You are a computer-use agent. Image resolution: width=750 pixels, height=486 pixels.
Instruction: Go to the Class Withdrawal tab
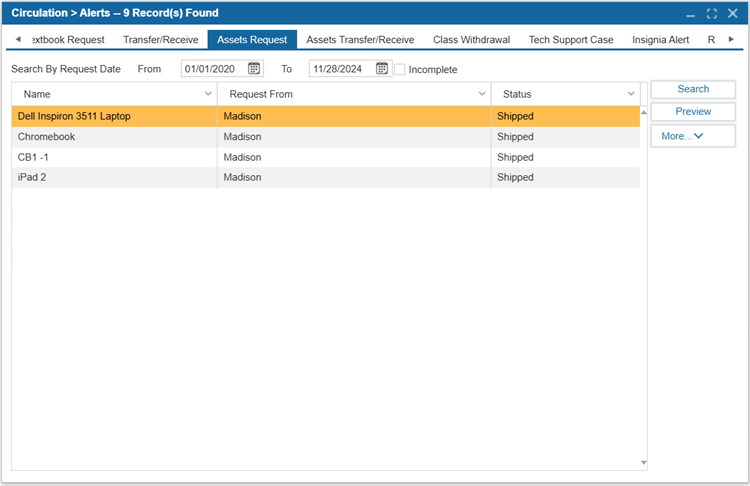472,40
